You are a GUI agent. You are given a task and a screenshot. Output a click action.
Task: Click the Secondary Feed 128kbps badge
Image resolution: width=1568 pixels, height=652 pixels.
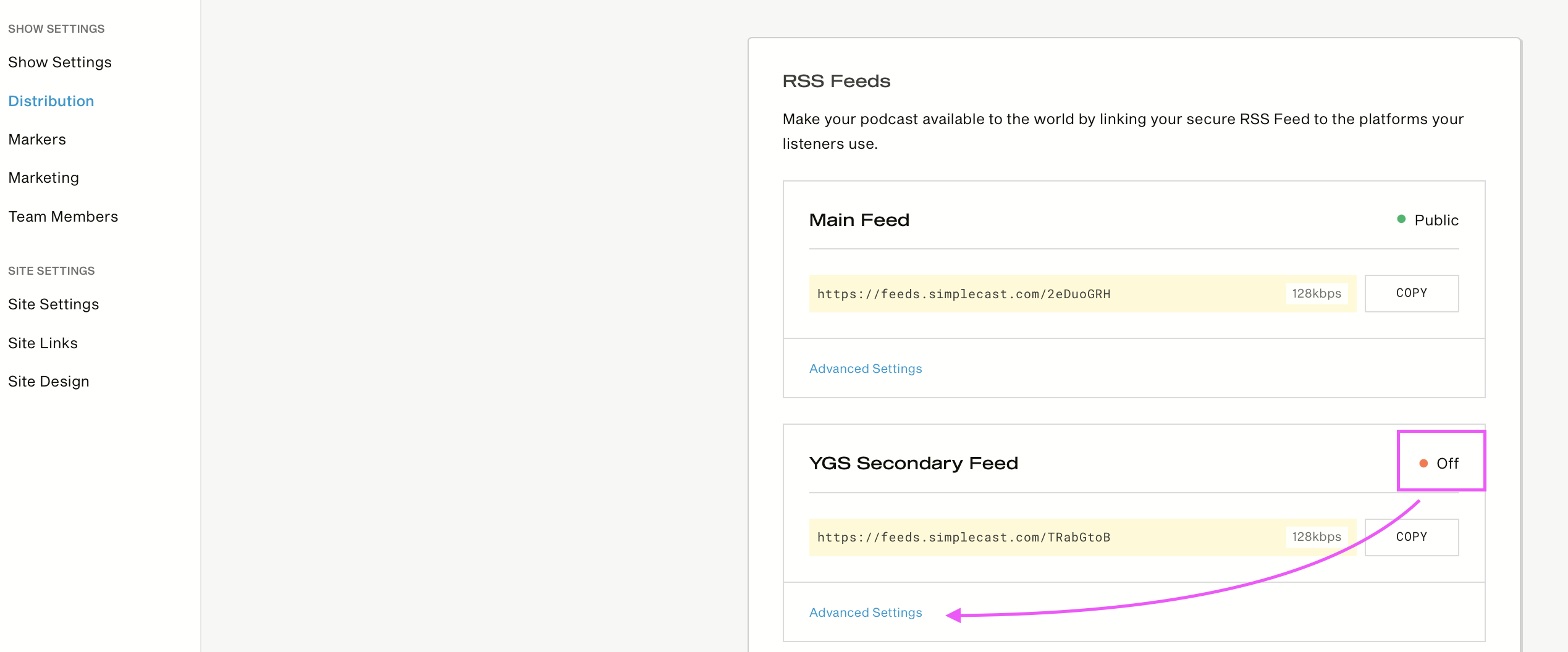(1317, 537)
